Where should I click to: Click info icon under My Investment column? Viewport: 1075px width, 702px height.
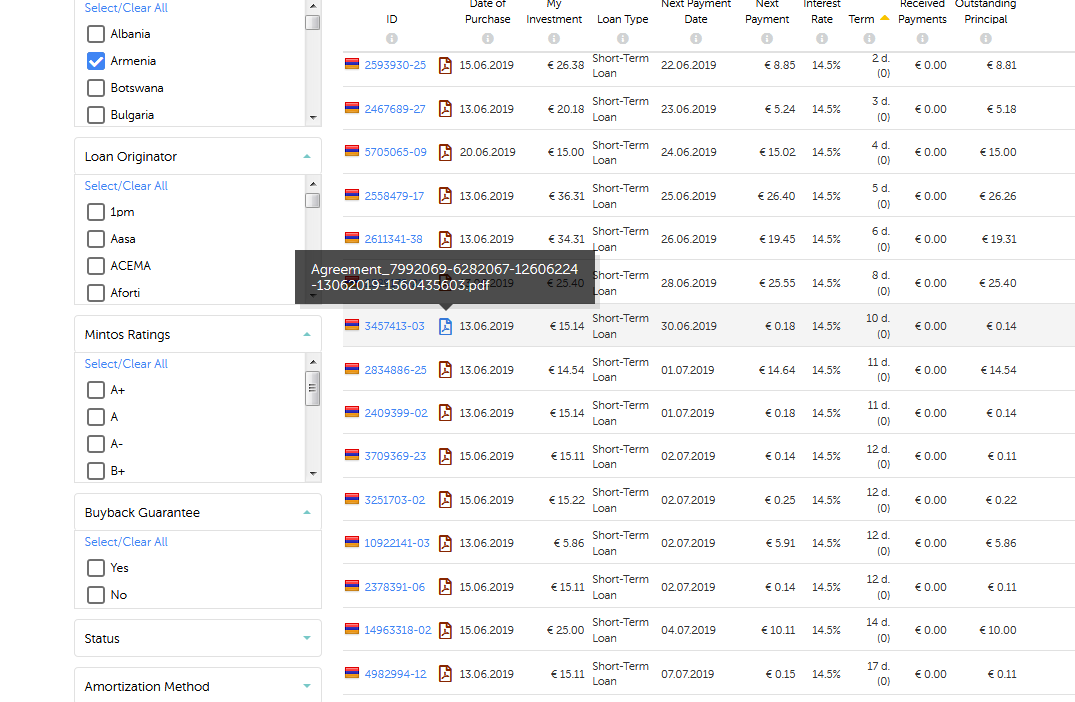(x=554, y=39)
